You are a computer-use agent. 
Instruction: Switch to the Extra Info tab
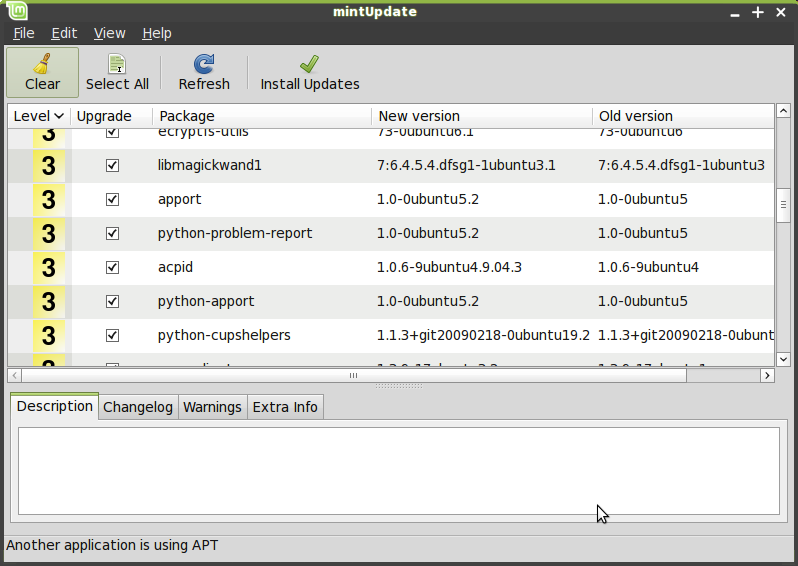(x=285, y=407)
